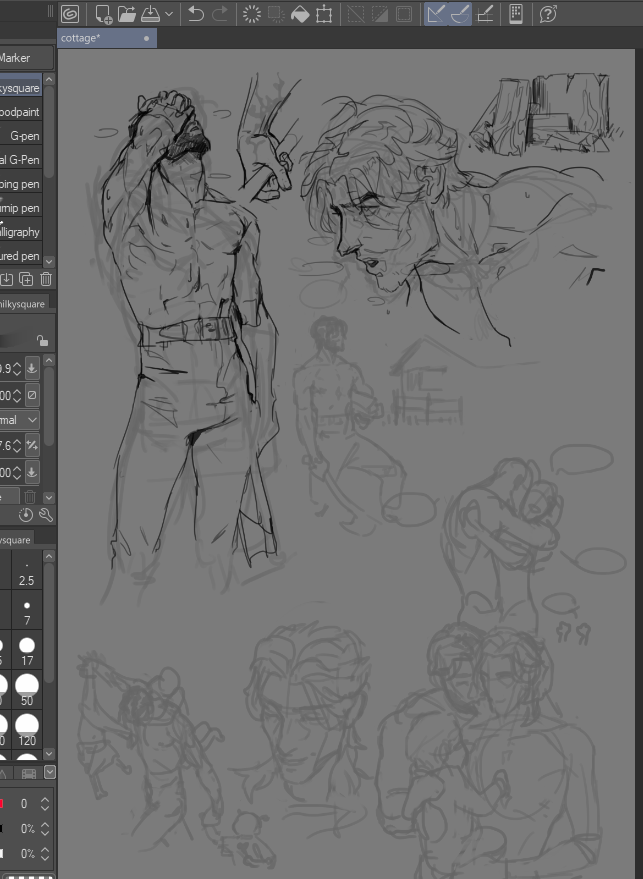The width and height of the screenshot is (643, 879).
Task: Open brush size dynamics button
Action: [32, 368]
